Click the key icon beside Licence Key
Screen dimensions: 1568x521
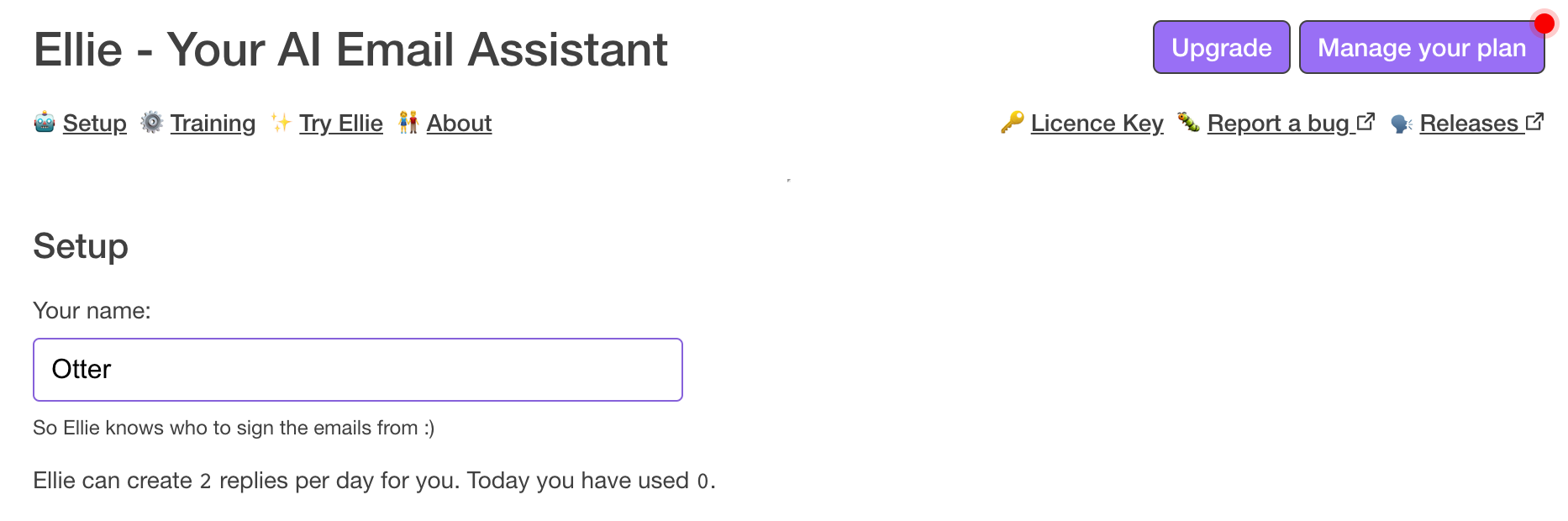(x=1012, y=123)
